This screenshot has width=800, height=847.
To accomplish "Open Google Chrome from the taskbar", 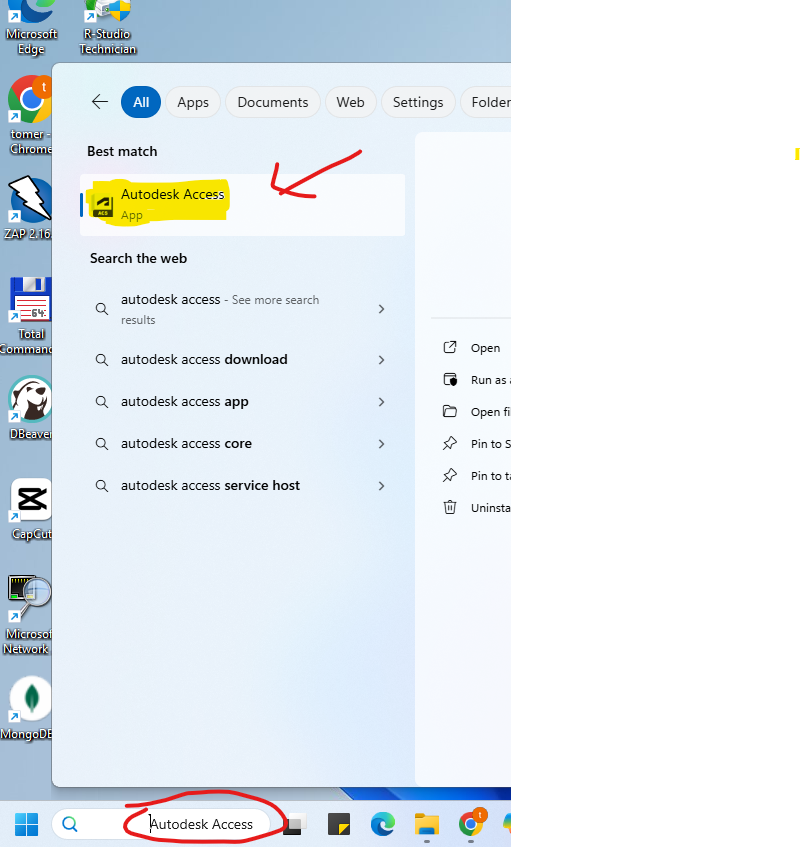I will coord(471,824).
